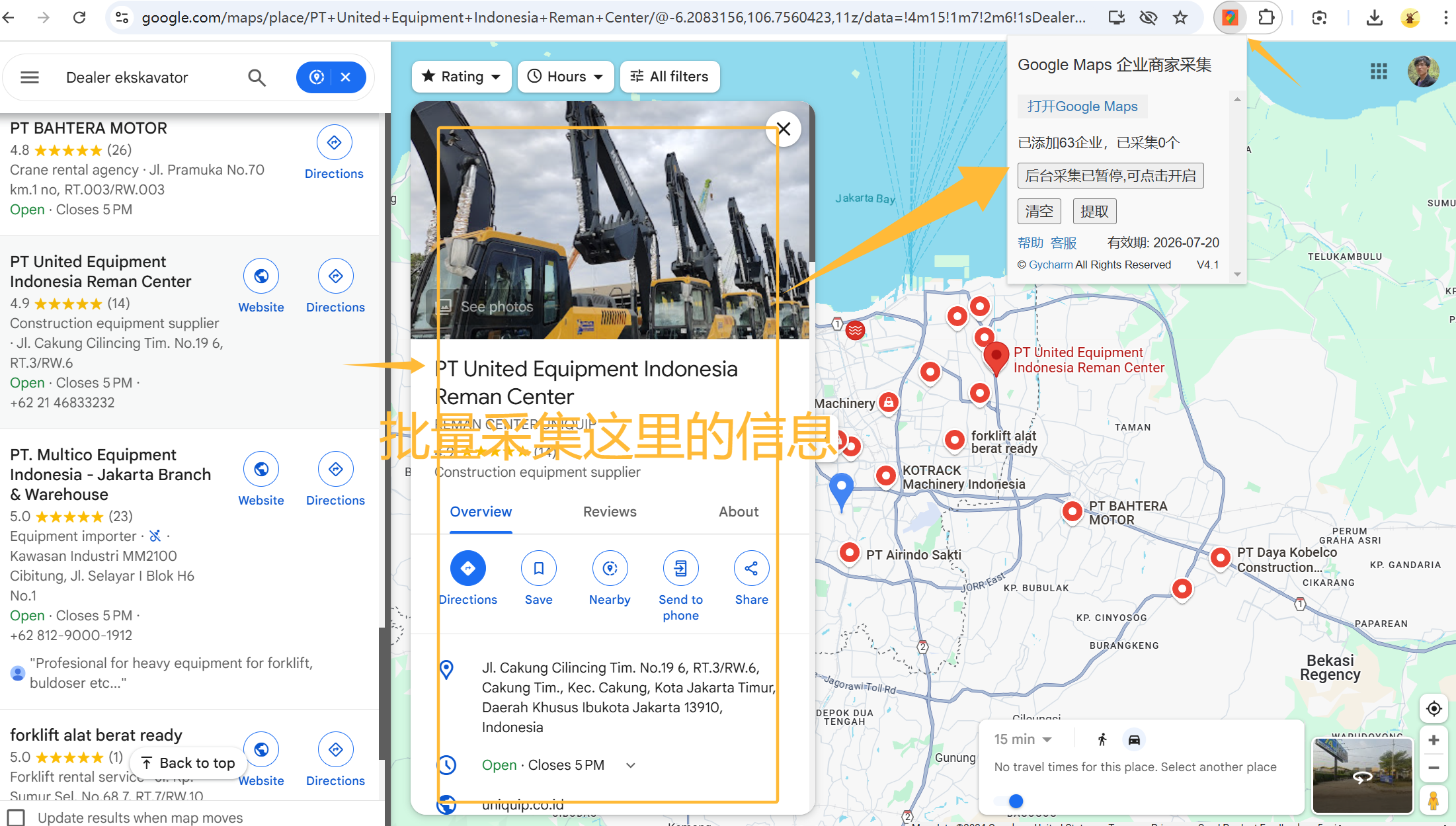
Task: Click the browser address bar
Action: tap(613, 18)
